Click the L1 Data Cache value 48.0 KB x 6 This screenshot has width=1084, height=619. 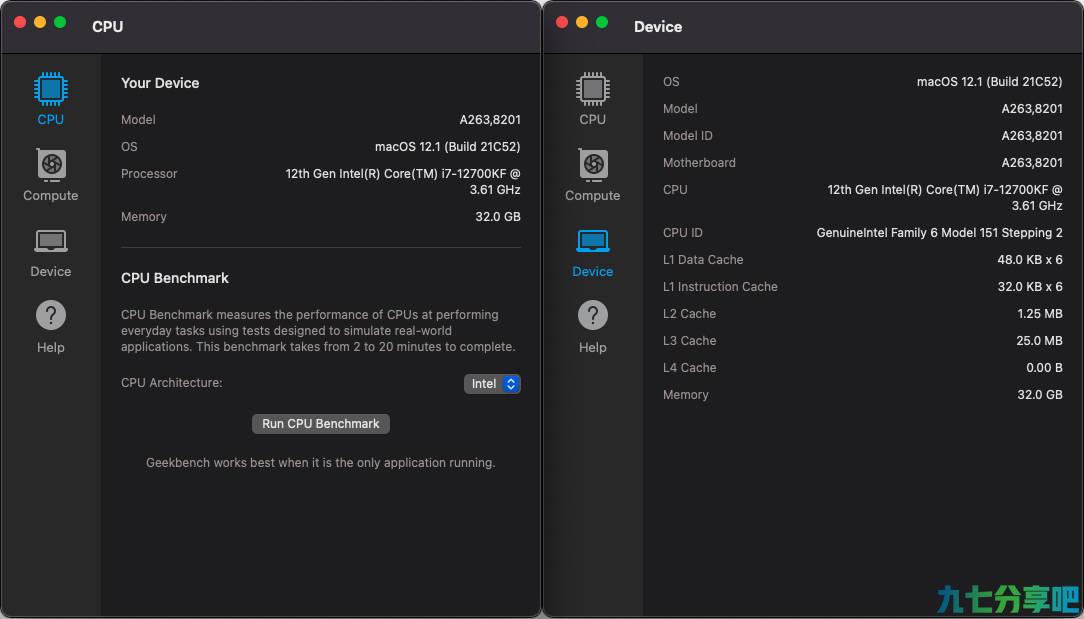(x=1030, y=259)
